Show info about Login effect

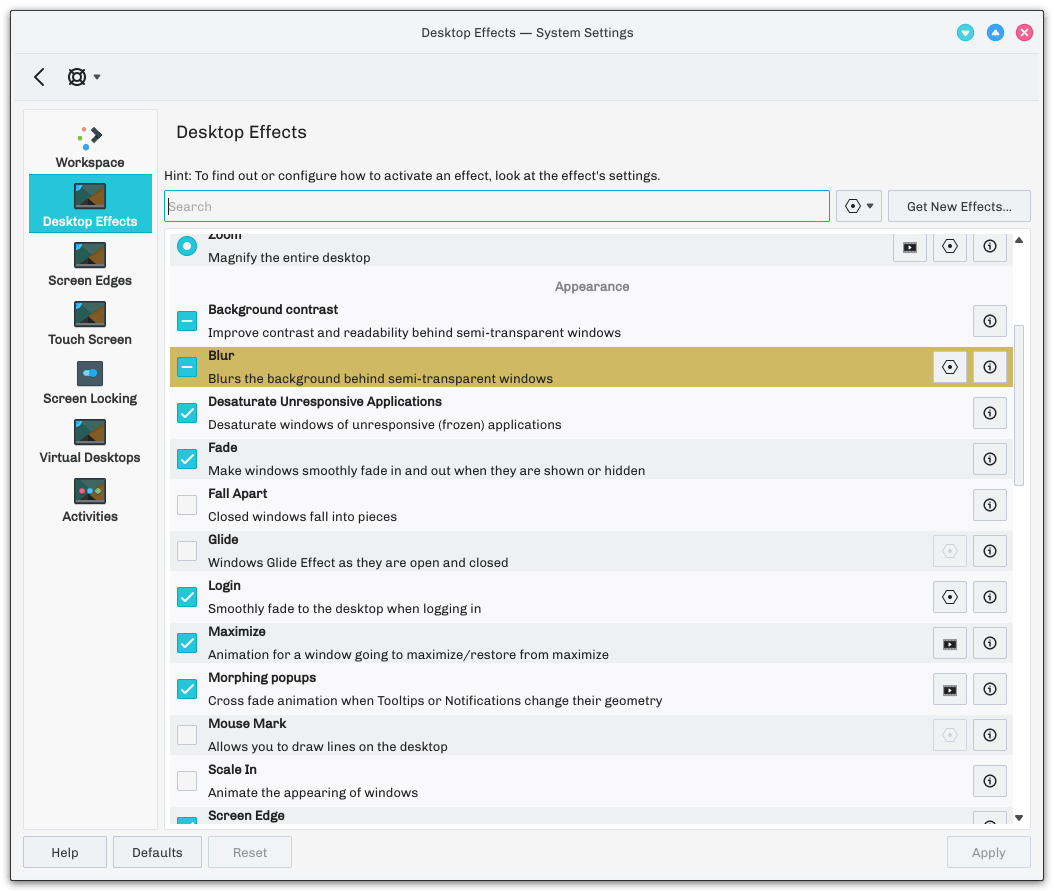(989, 597)
